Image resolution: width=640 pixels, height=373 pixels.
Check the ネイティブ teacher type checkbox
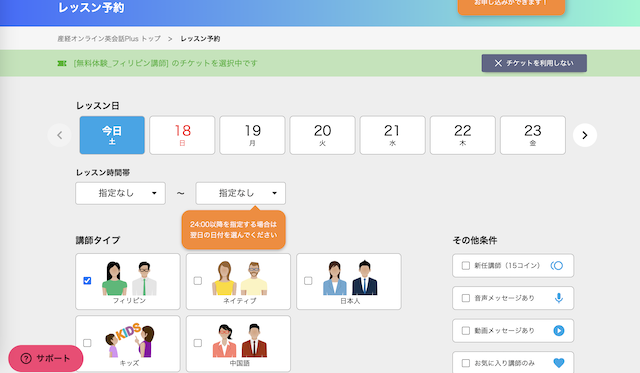(x=198, y=281)
